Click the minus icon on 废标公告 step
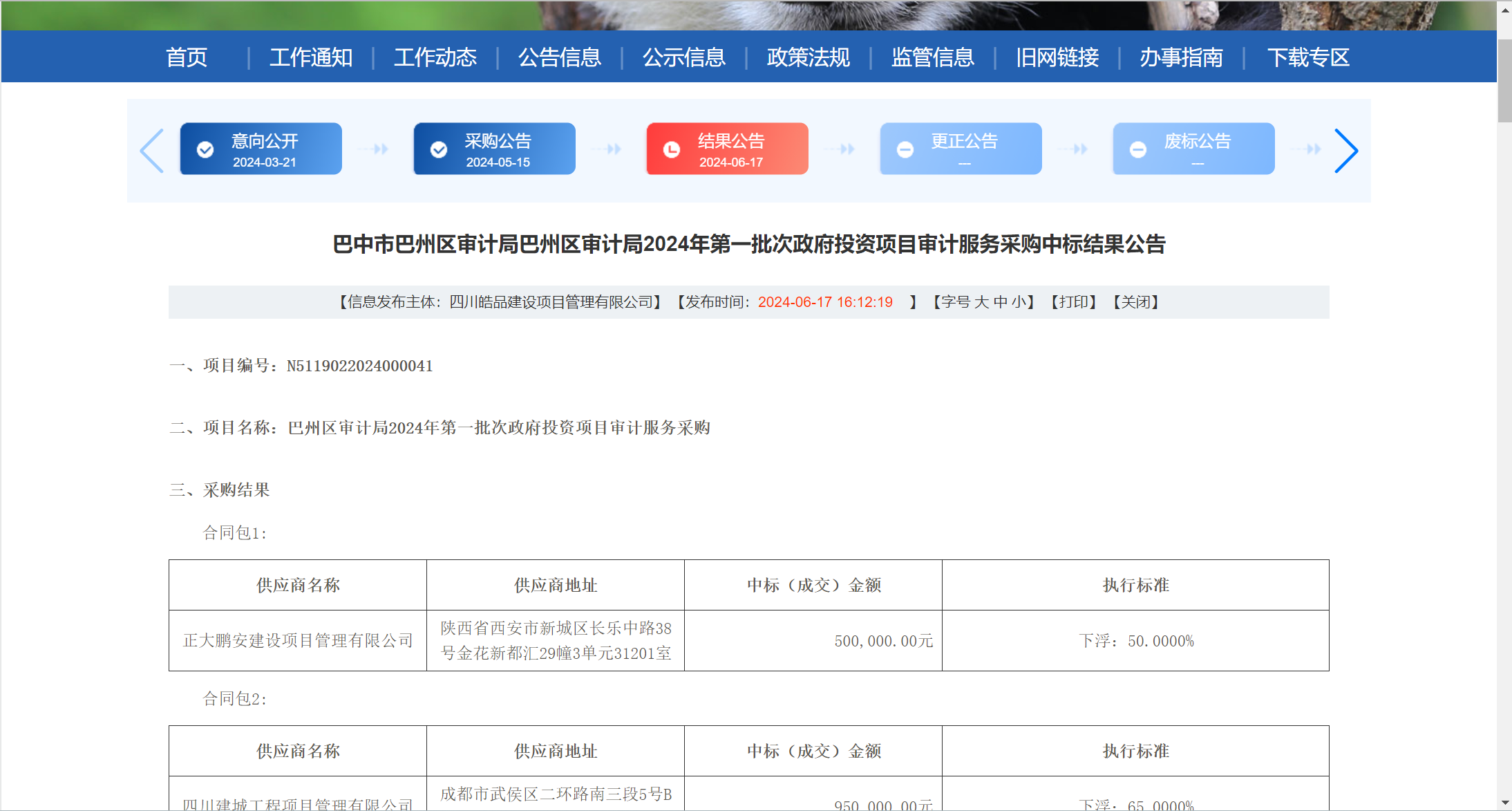This screenshot has width=1512, height=811. coord(1138,149)
